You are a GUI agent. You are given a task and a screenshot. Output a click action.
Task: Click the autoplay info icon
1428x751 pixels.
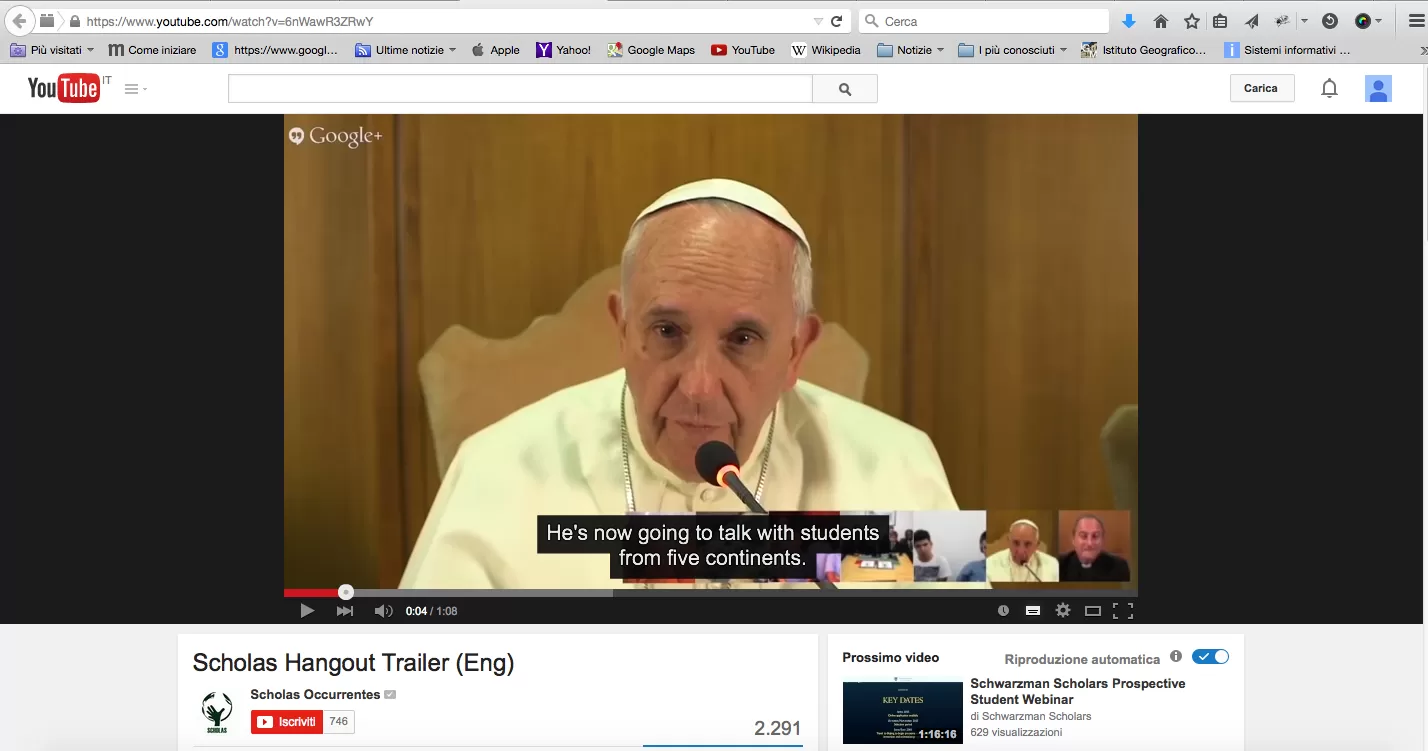[x=1176, y=657]
